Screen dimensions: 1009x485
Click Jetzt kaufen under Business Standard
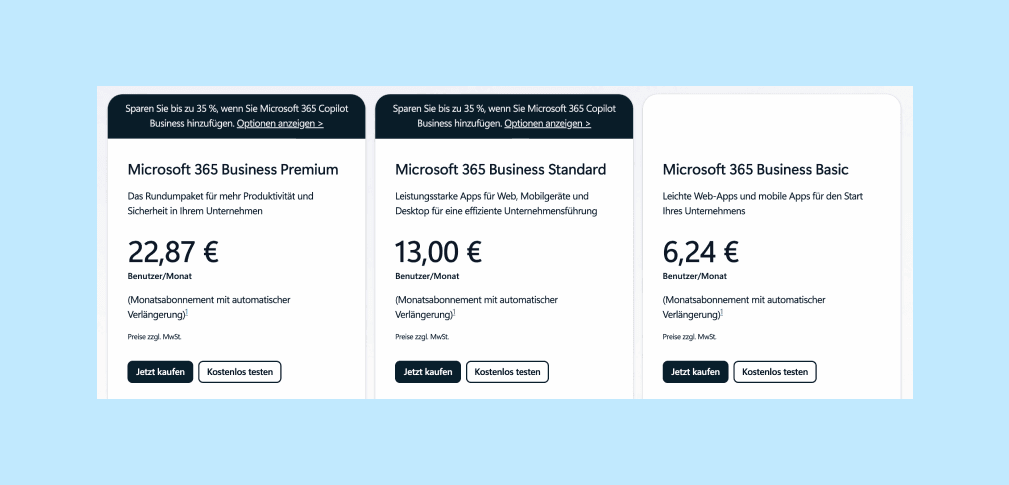click(x=428, y=372)
